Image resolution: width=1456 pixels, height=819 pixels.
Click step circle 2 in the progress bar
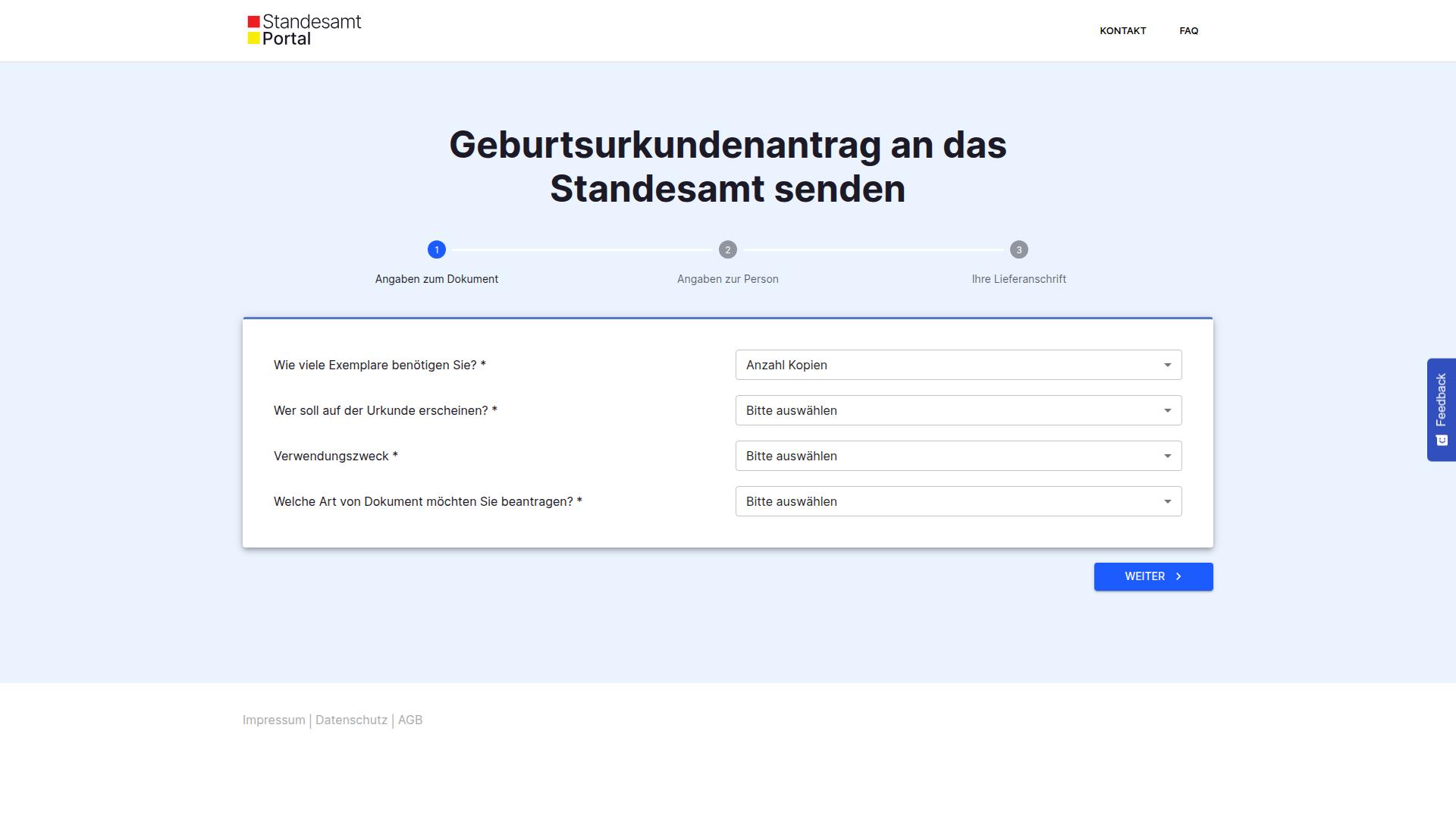tap(727, 249)
